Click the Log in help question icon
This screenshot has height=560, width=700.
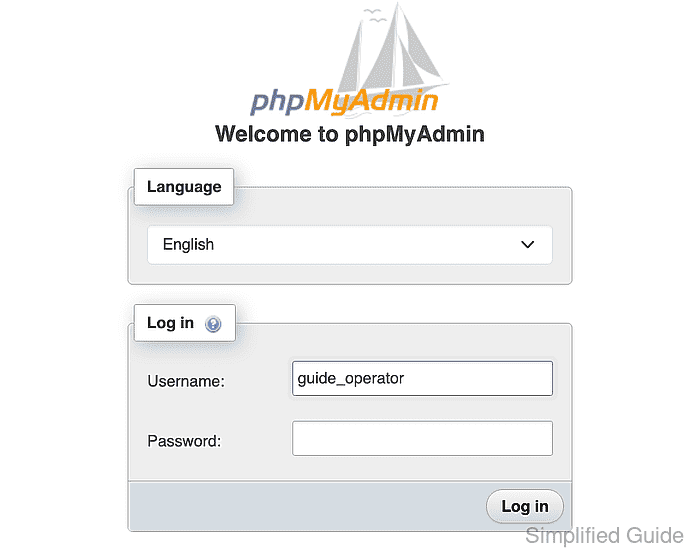(x=213, y=324)
